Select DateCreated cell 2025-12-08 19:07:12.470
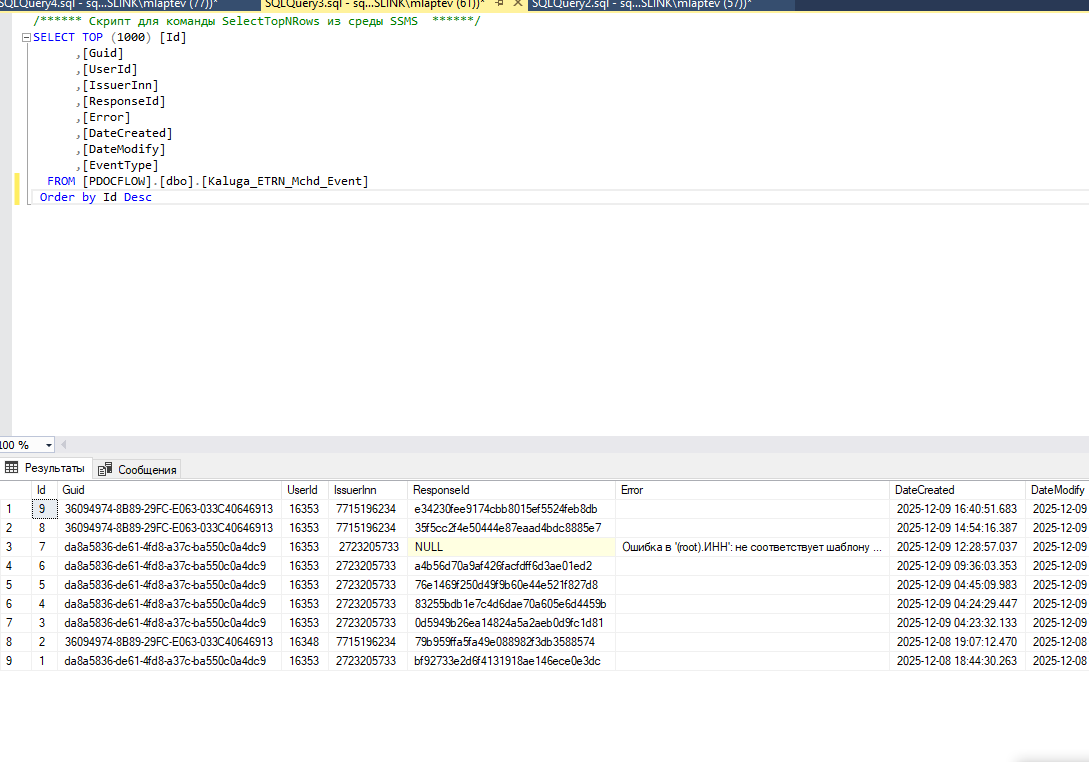This screenshot has height=762, width=1089. pyautogui.click(x=958, y=642)
